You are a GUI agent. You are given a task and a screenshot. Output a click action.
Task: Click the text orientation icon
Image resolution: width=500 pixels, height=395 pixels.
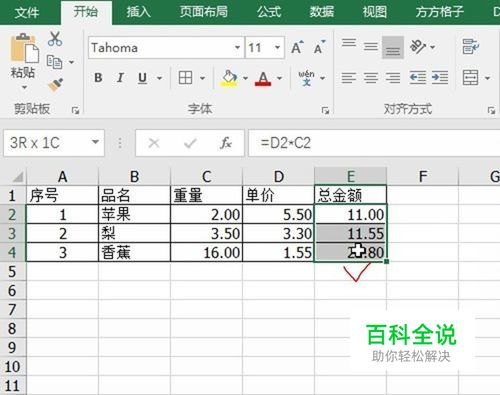(418, 47)
